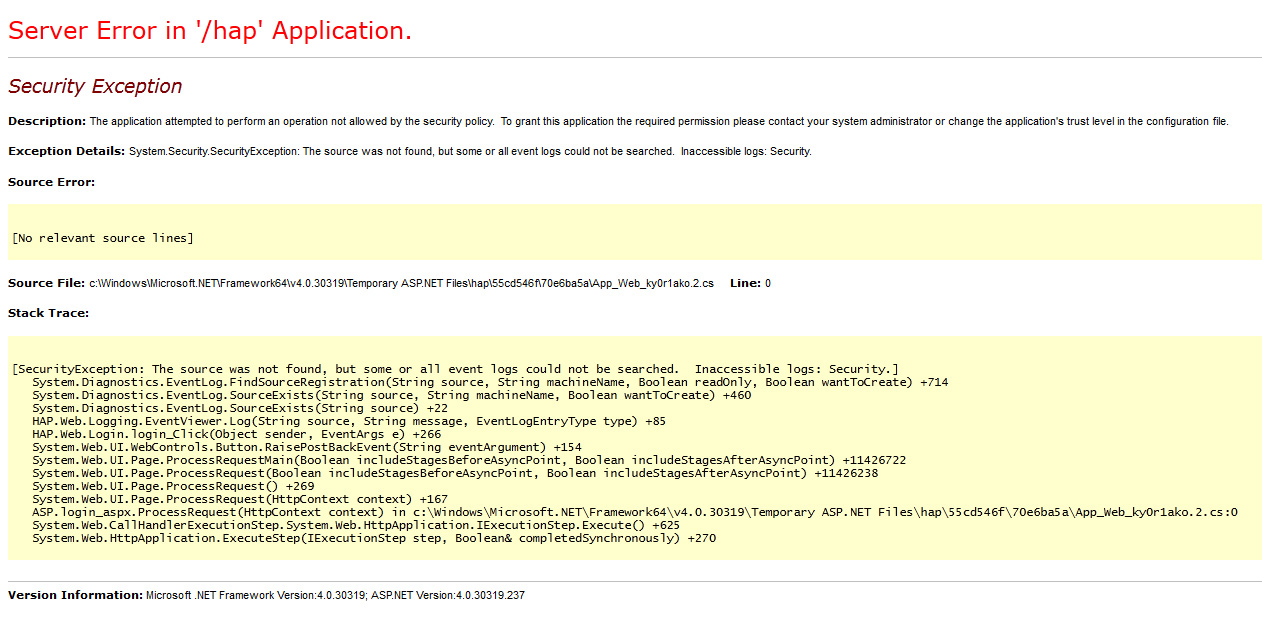Viewport: 1262px width, 629px height.
Task: Click the 'Version Information:' label
Action: pos(72,594)
